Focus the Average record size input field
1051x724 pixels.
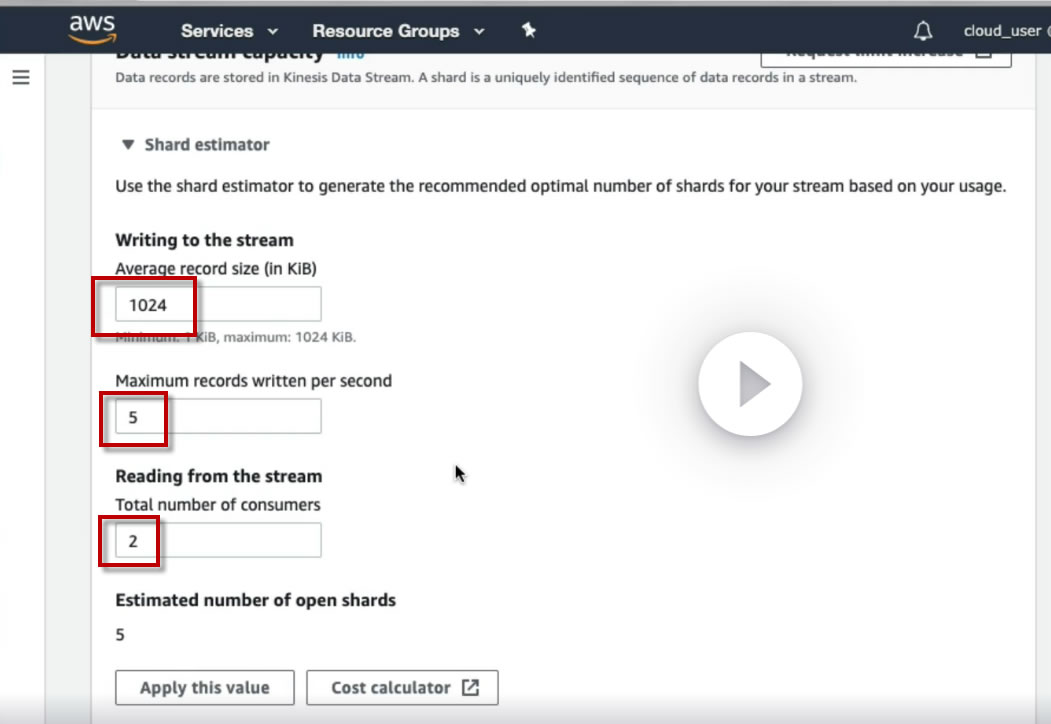pos(218,305)
